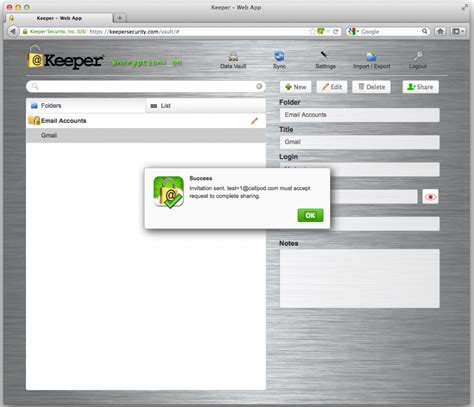Viewport: 474px width, 407px height.
Task: Click the New record button
Action: [296, 87]
